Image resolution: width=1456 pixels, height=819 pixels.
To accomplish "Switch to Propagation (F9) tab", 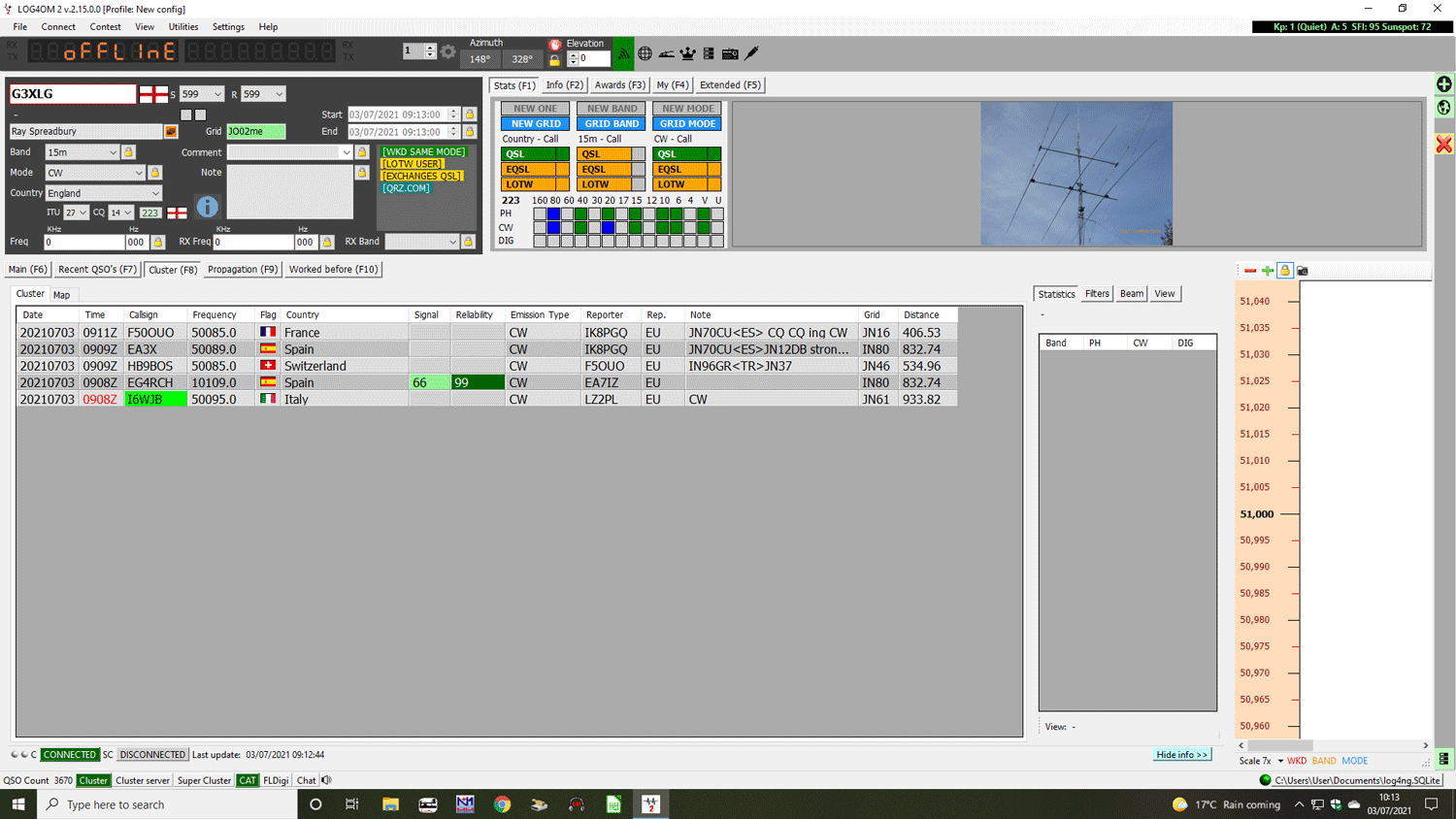I will point(243,270).
